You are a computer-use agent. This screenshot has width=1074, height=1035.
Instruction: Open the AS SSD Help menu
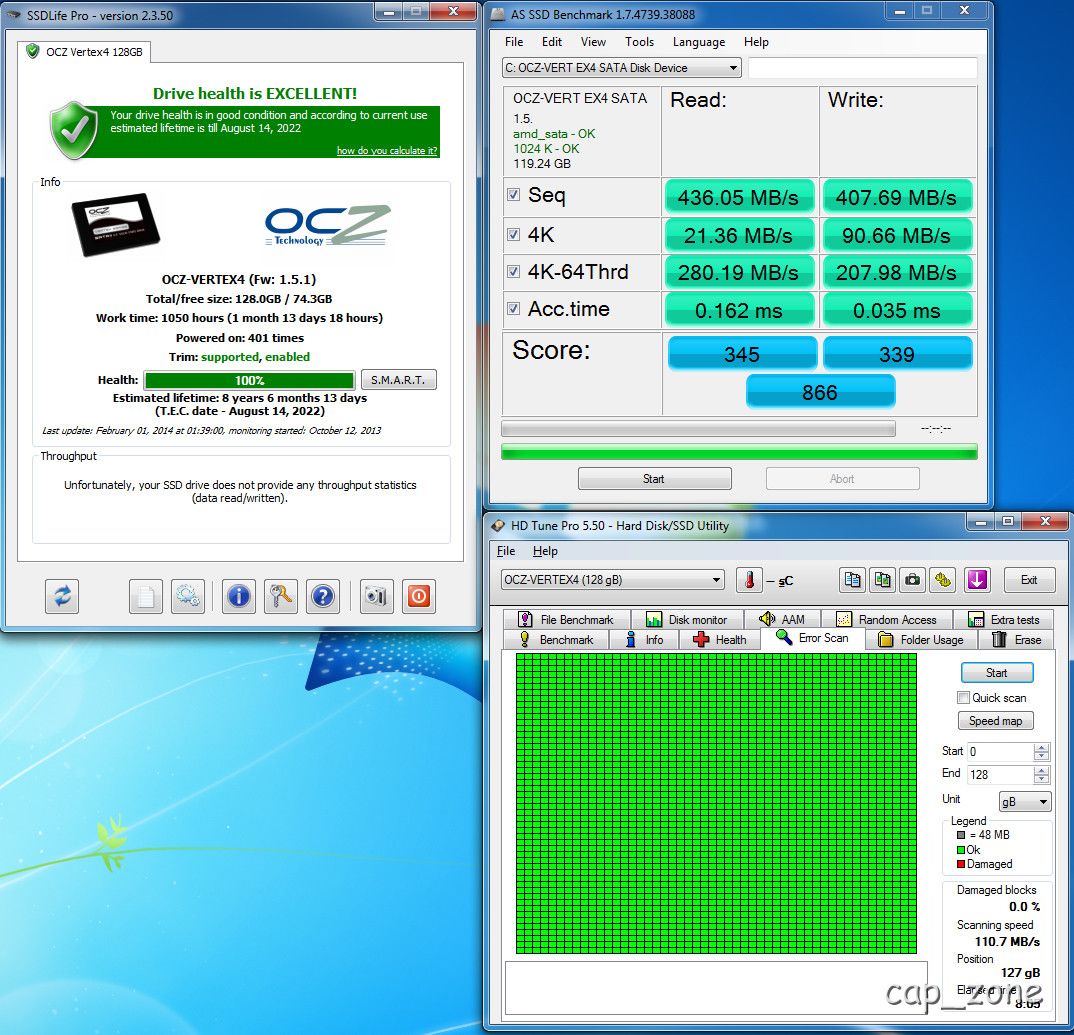click(x=756, y=42)
